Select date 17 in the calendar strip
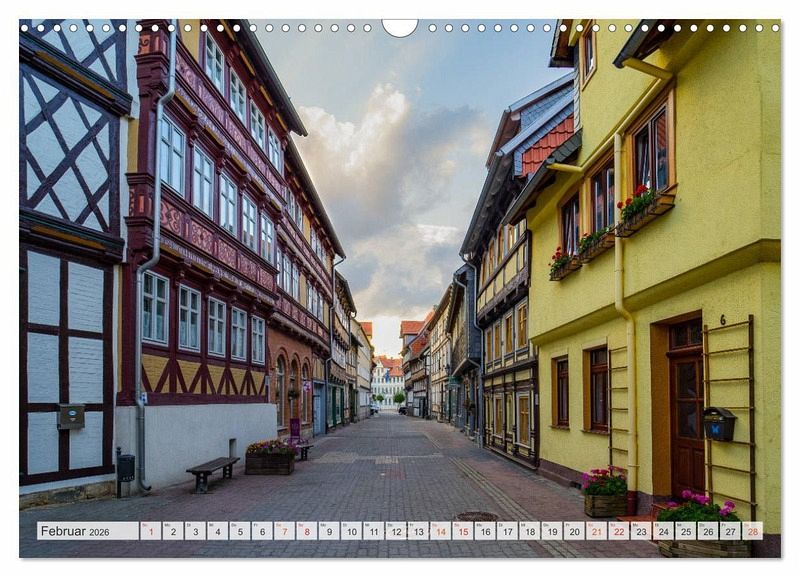This screenshot has width=800, height=577. tap(508, 531)
